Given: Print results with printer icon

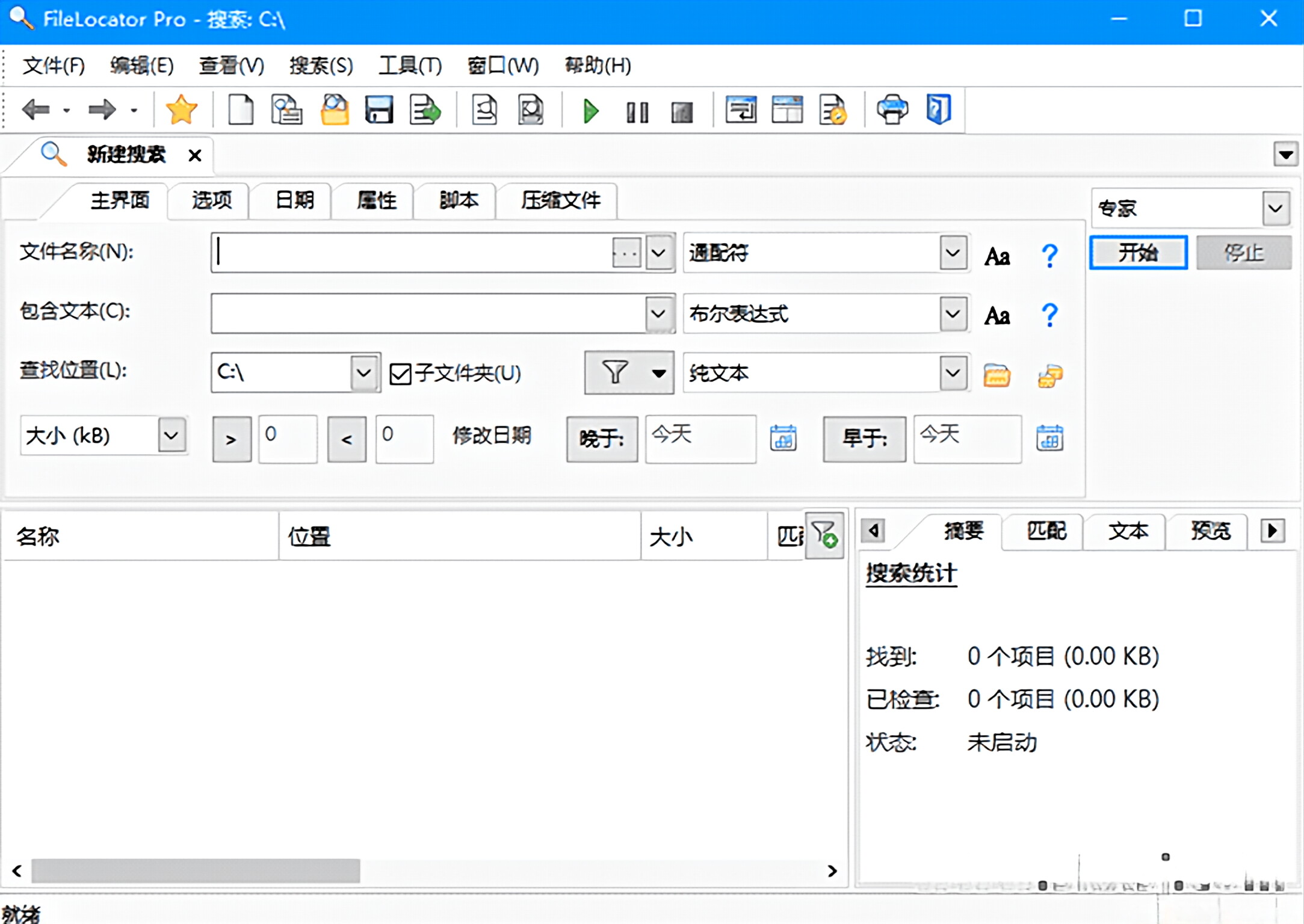Looking at the screenshot, I should click(892, 110).
